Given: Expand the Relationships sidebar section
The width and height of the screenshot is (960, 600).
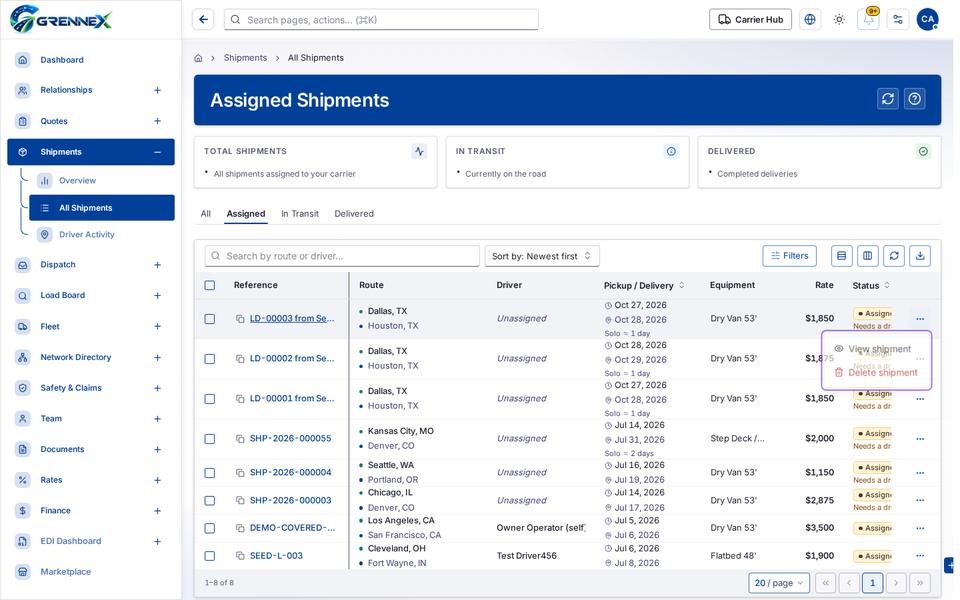Looking at the screenshot, I should click(x=157, y=90).
